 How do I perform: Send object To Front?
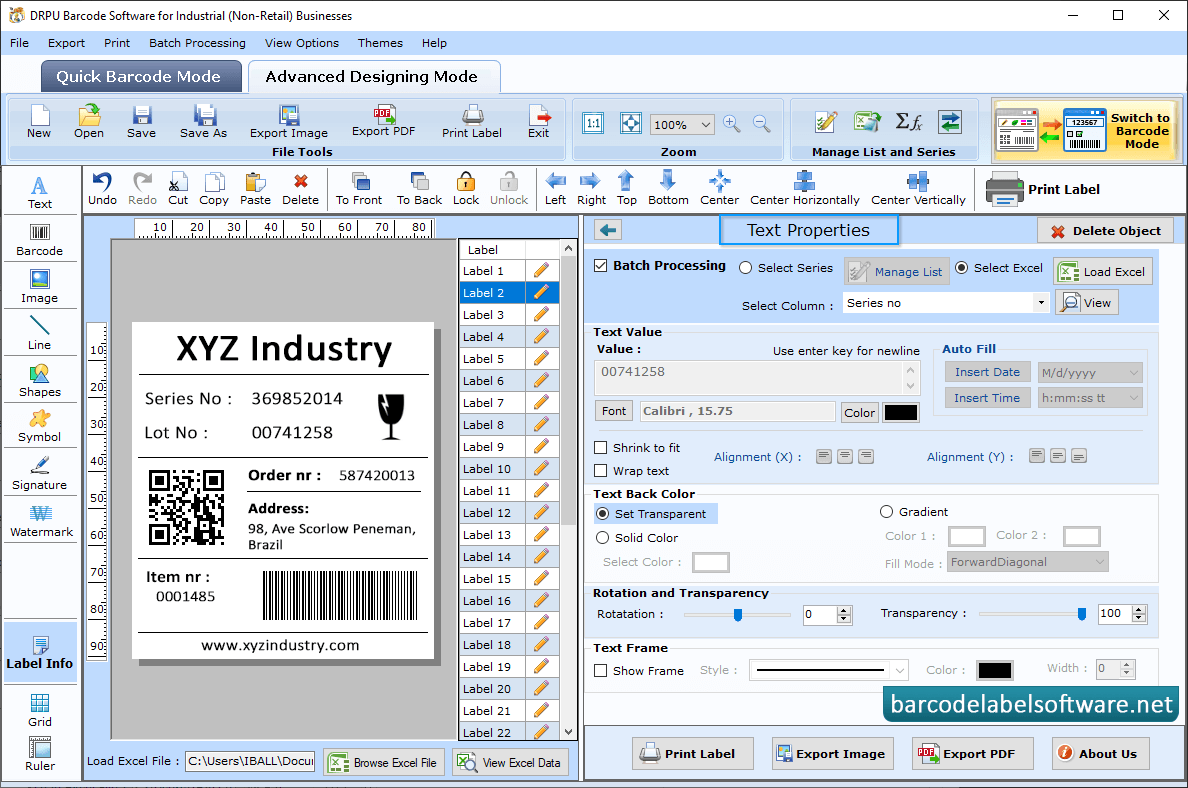tap(359, 189)
